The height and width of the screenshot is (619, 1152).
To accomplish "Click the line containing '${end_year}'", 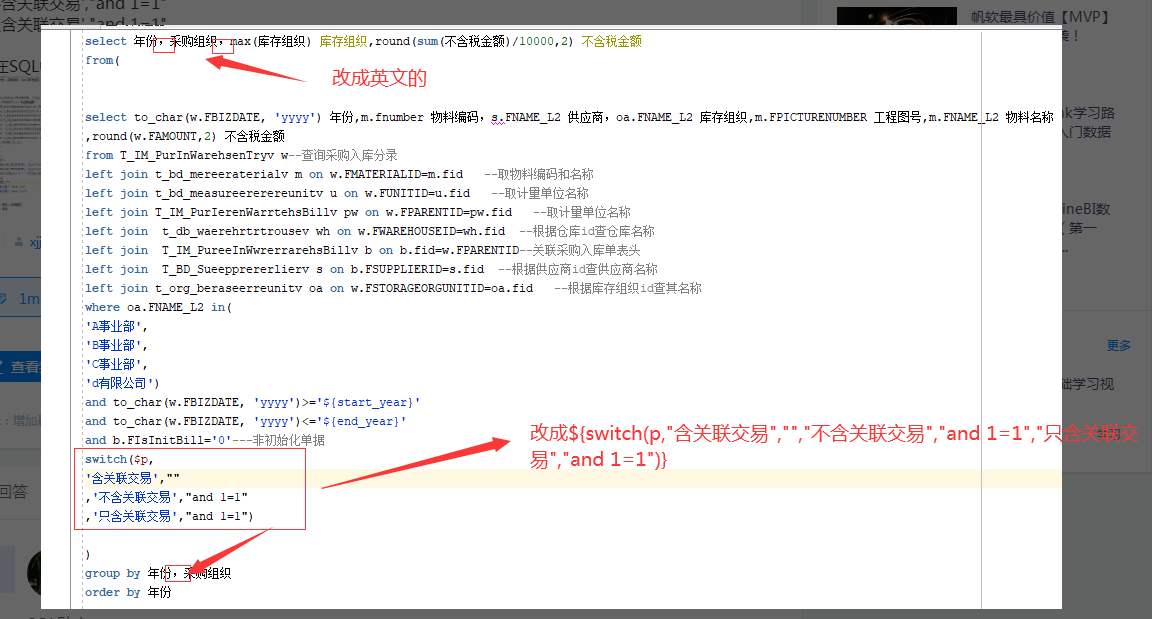I will (245, 421).
